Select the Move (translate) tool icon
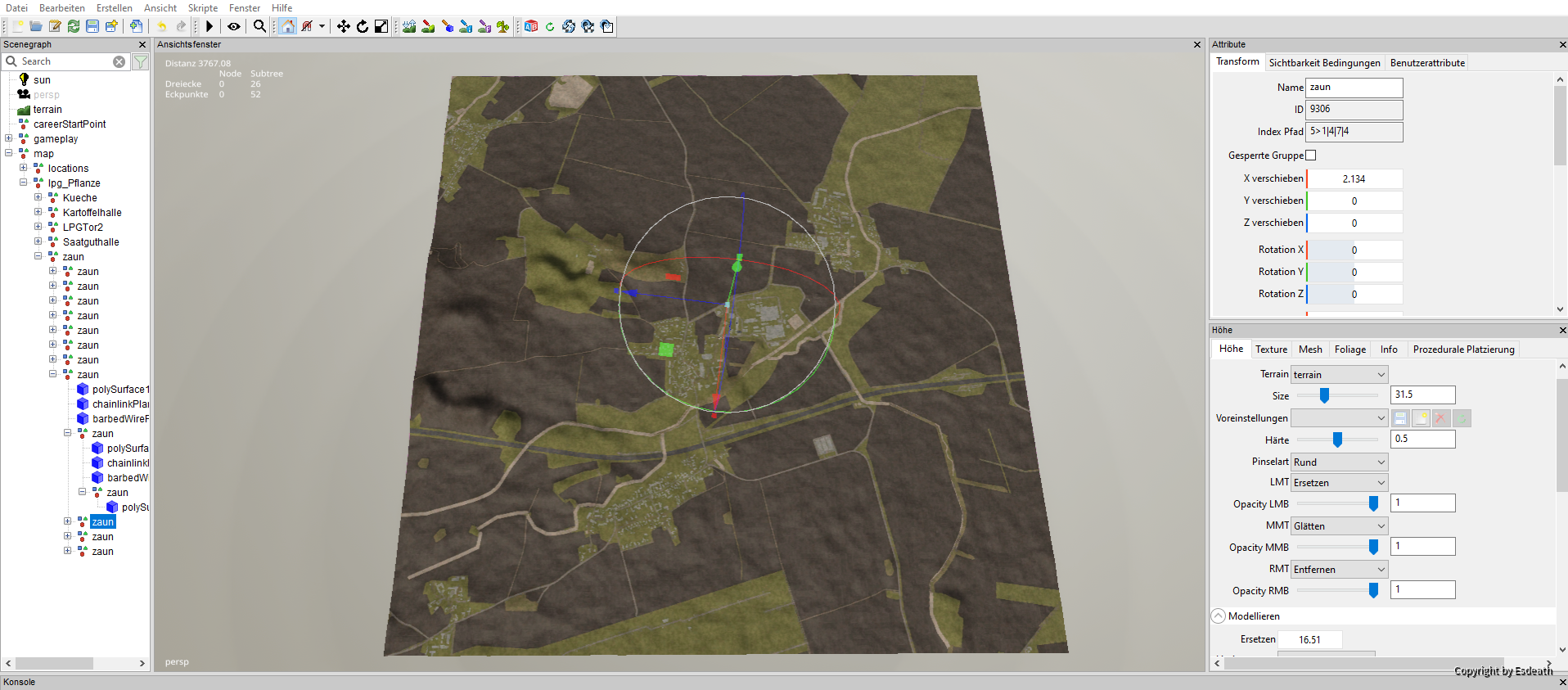Viewport: 1568px width, 690px height. 344,26
